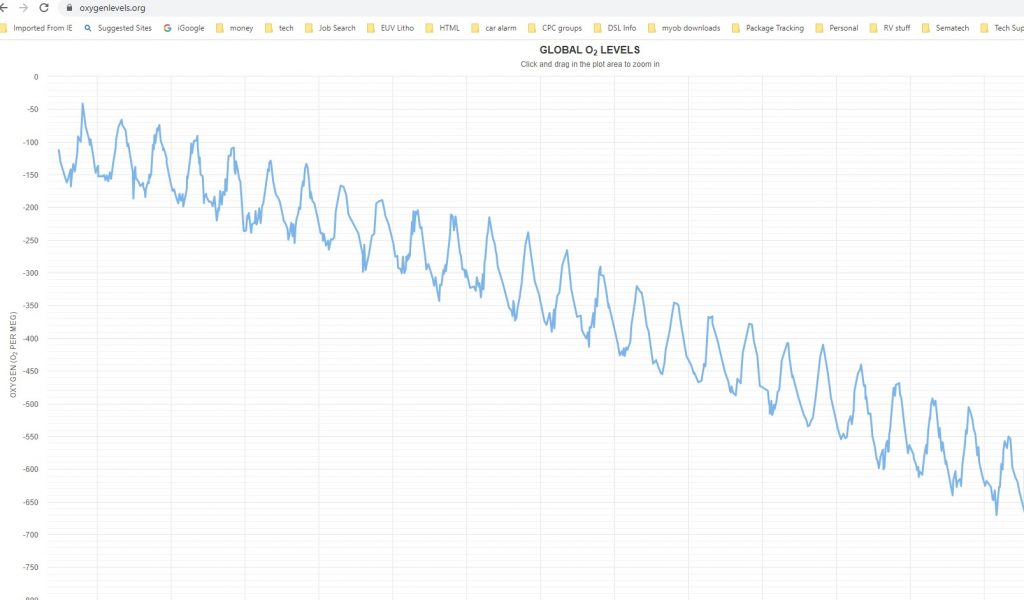Open the Imported From IE bookmark folder

click(x=36, y=28)
